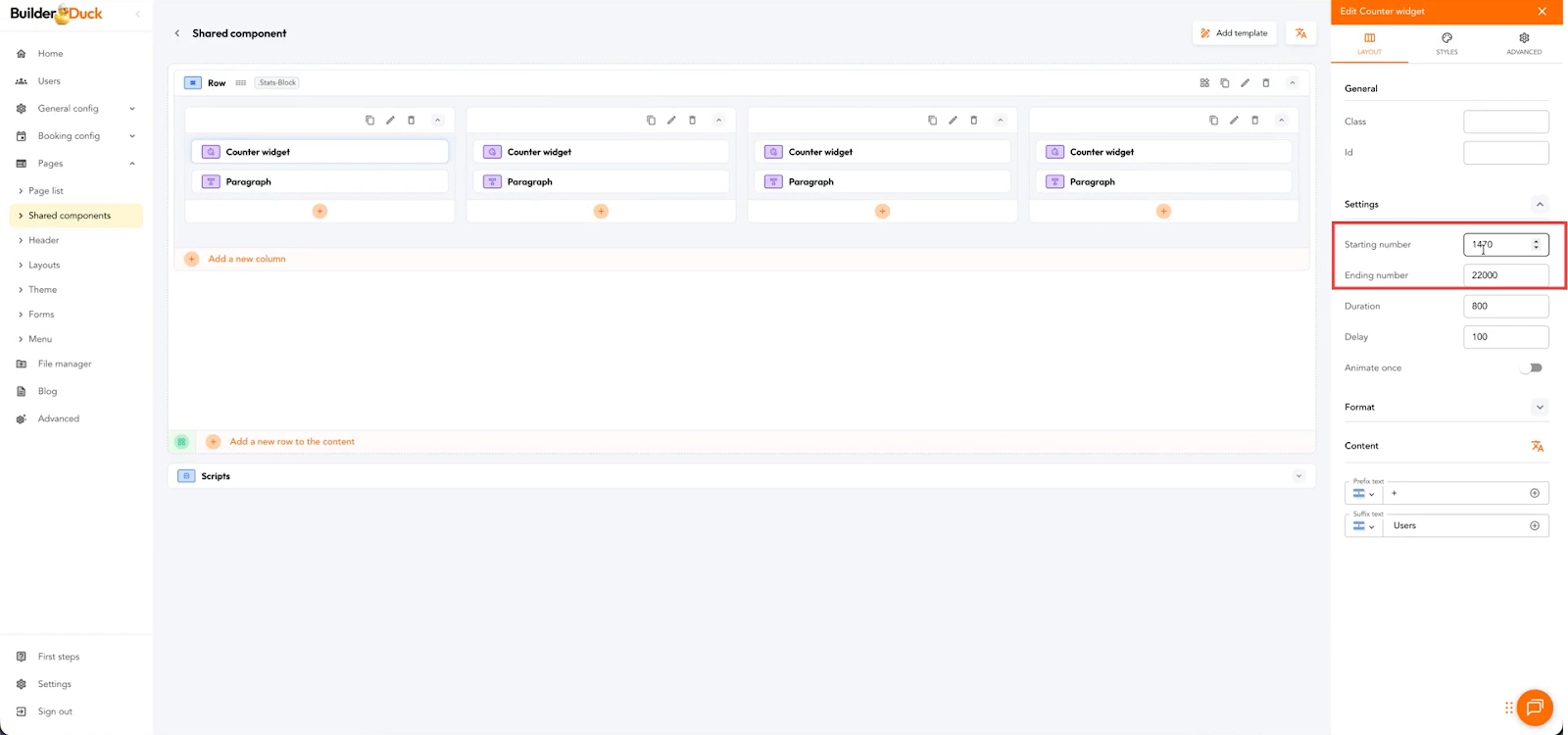The image size is (1568, 735).
Task: Collapse the Settings section
Action: coord(1540,205)
